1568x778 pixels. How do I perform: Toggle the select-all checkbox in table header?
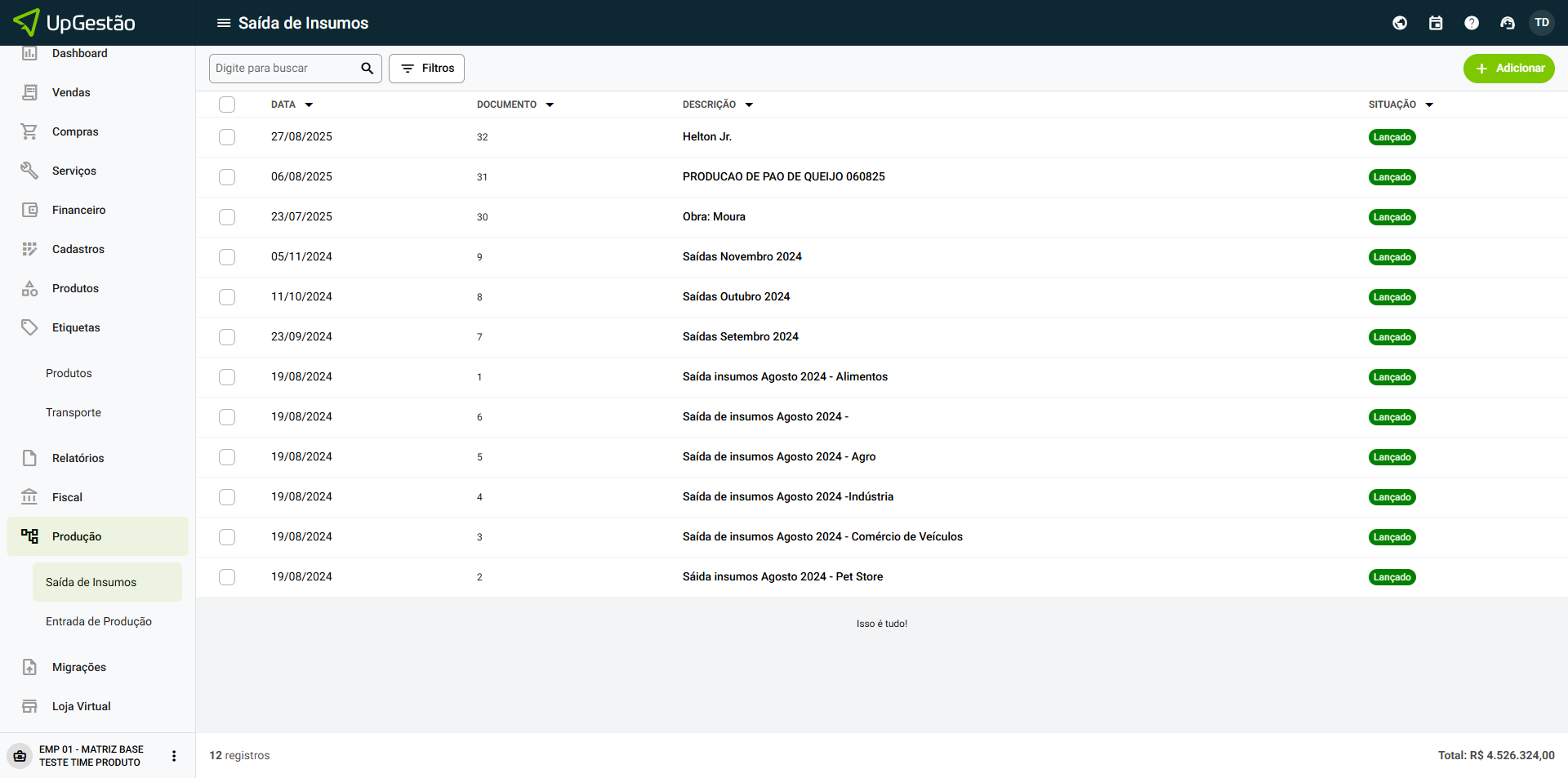(x=227, y=104)
